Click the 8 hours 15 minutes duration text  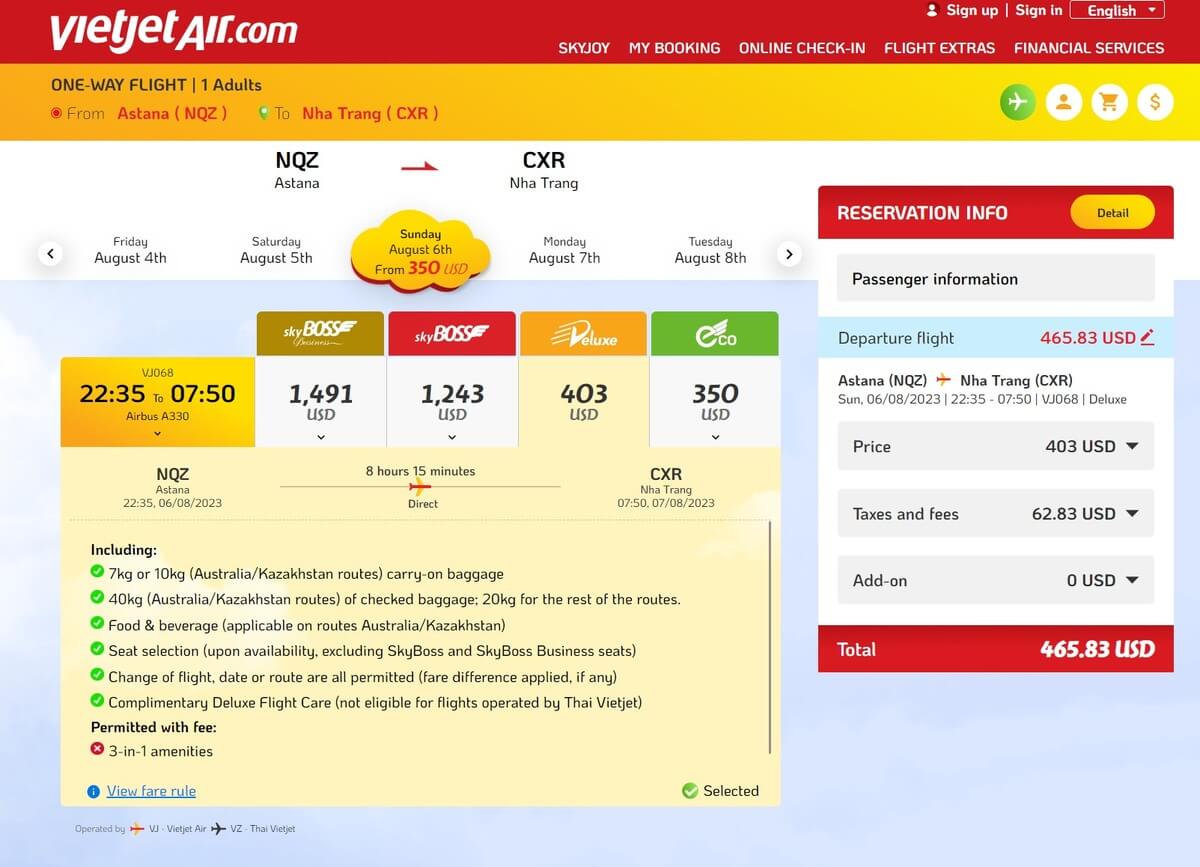(420, 471)
